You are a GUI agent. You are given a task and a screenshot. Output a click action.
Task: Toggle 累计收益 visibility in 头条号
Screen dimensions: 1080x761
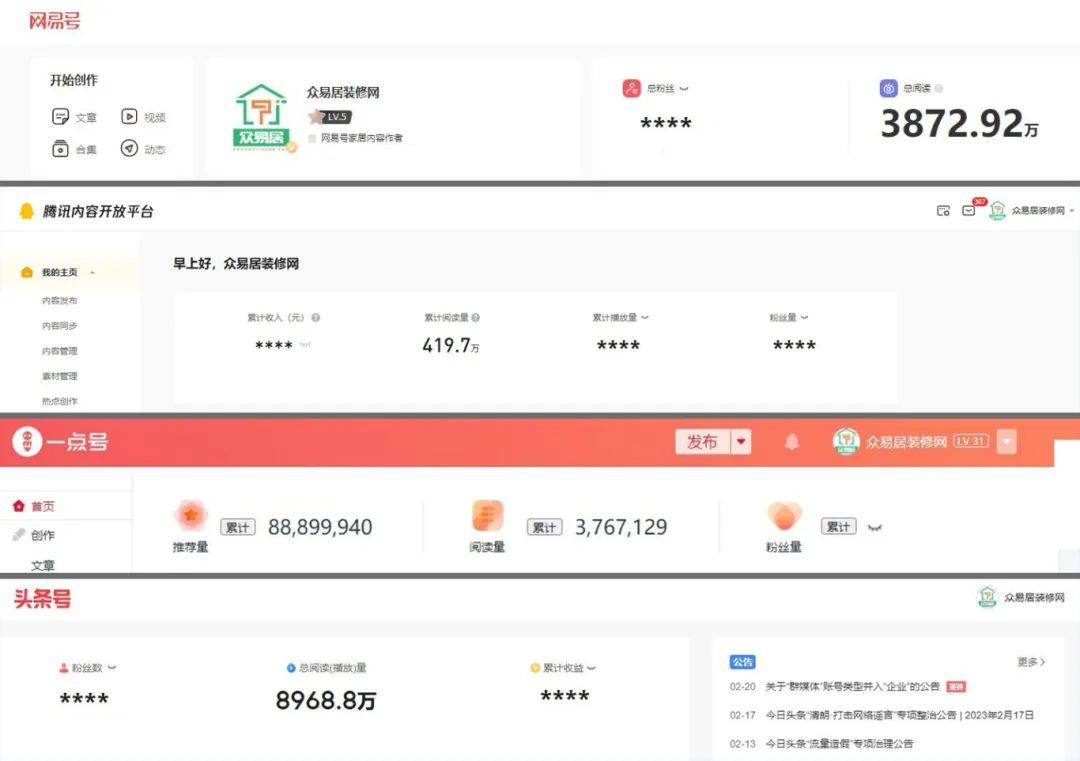point(592,667)
